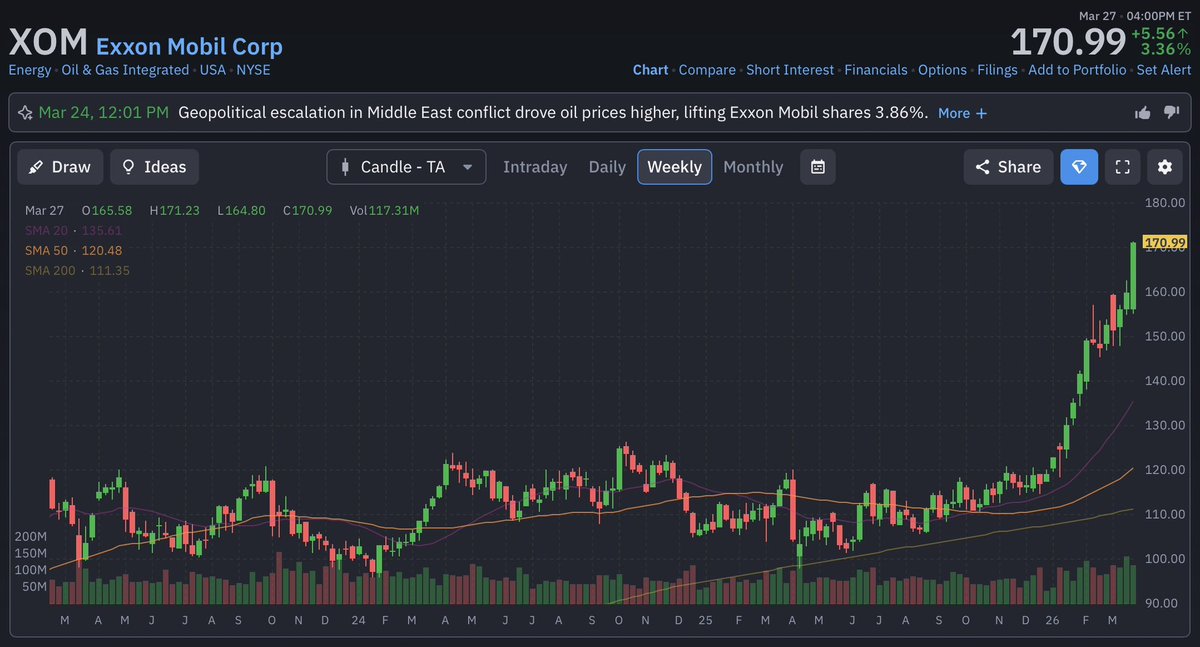Click the 200M volume axis label
This screenshot has width=1200, height=647.
(31, 536)
